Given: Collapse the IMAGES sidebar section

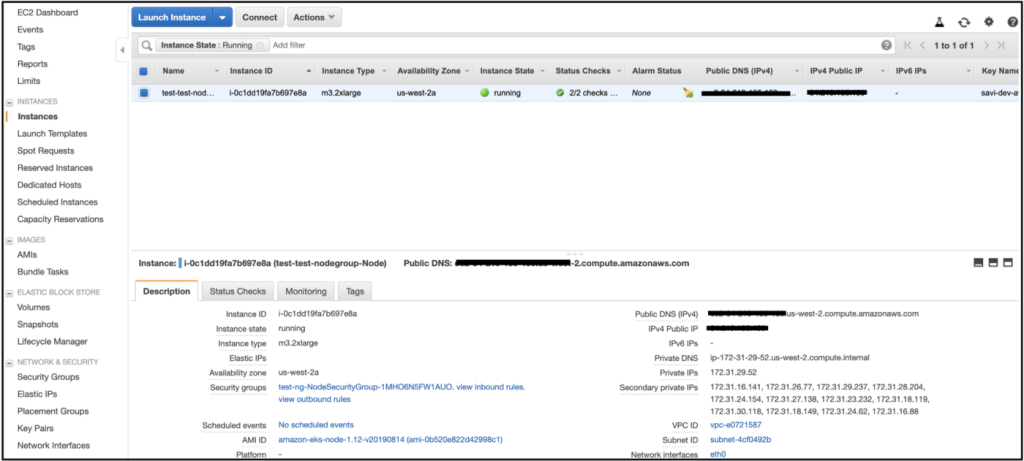Looking at the screenshot, I should tap(9, 240).
